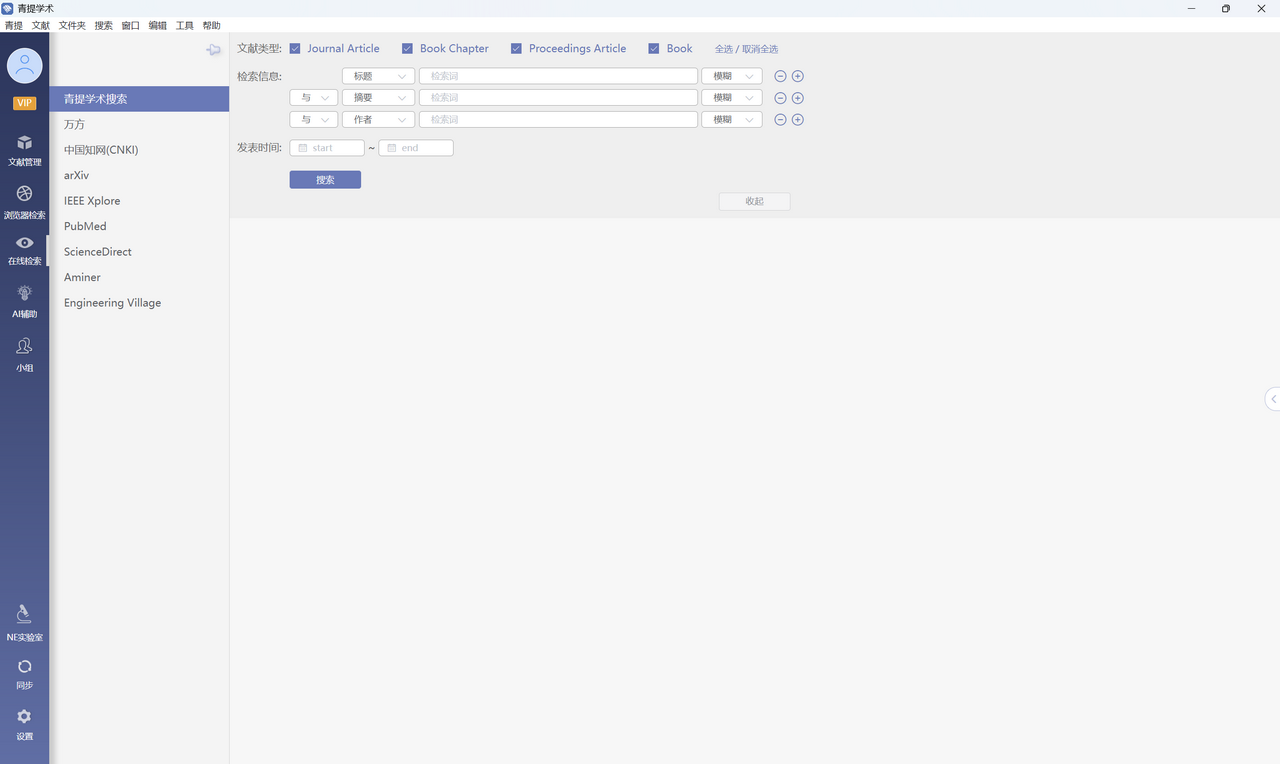This screenshot has width=1280, height=764.
Task: Click the 搜索 button to run the search
Action: (x=325, y=179)
